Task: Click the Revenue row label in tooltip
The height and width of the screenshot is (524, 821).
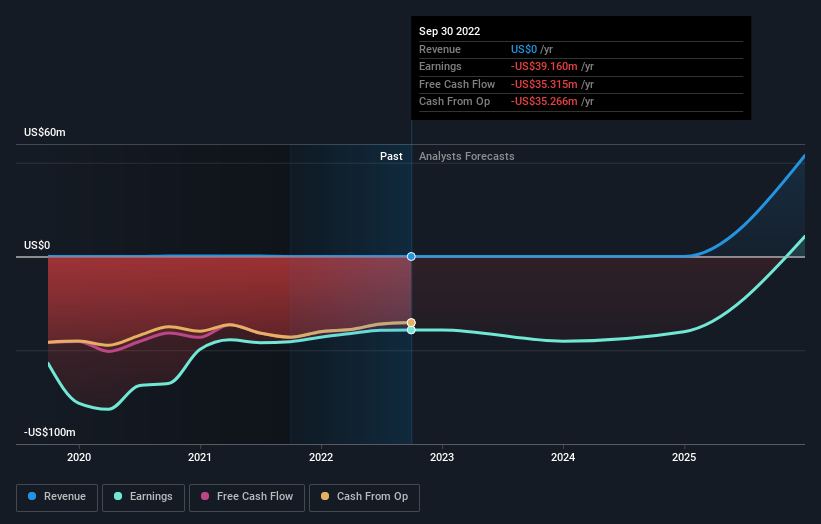Action: [x=440, y=49]
